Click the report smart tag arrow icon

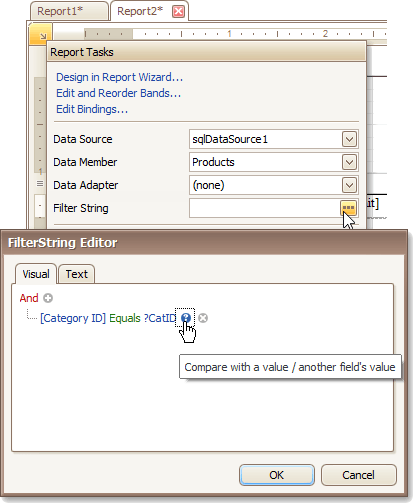click(x=41, y=34)
